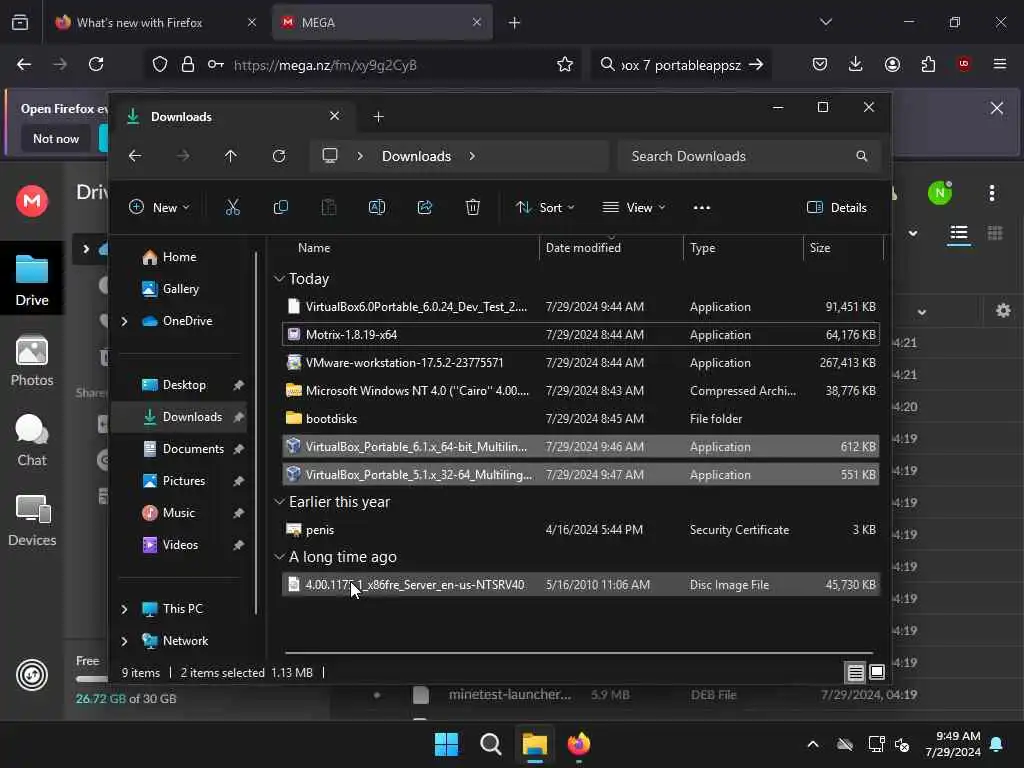Viewport: 1024px width, 768px height.
Task: Bookmark this page with the star
Action: click(x=565, y=64)
